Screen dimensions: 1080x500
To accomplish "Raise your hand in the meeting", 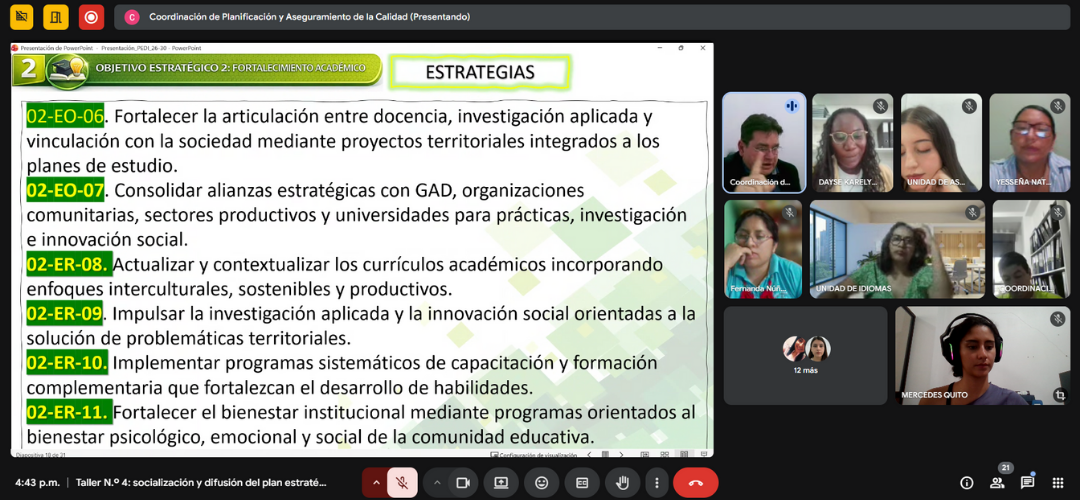I will (x=622, y=483).
